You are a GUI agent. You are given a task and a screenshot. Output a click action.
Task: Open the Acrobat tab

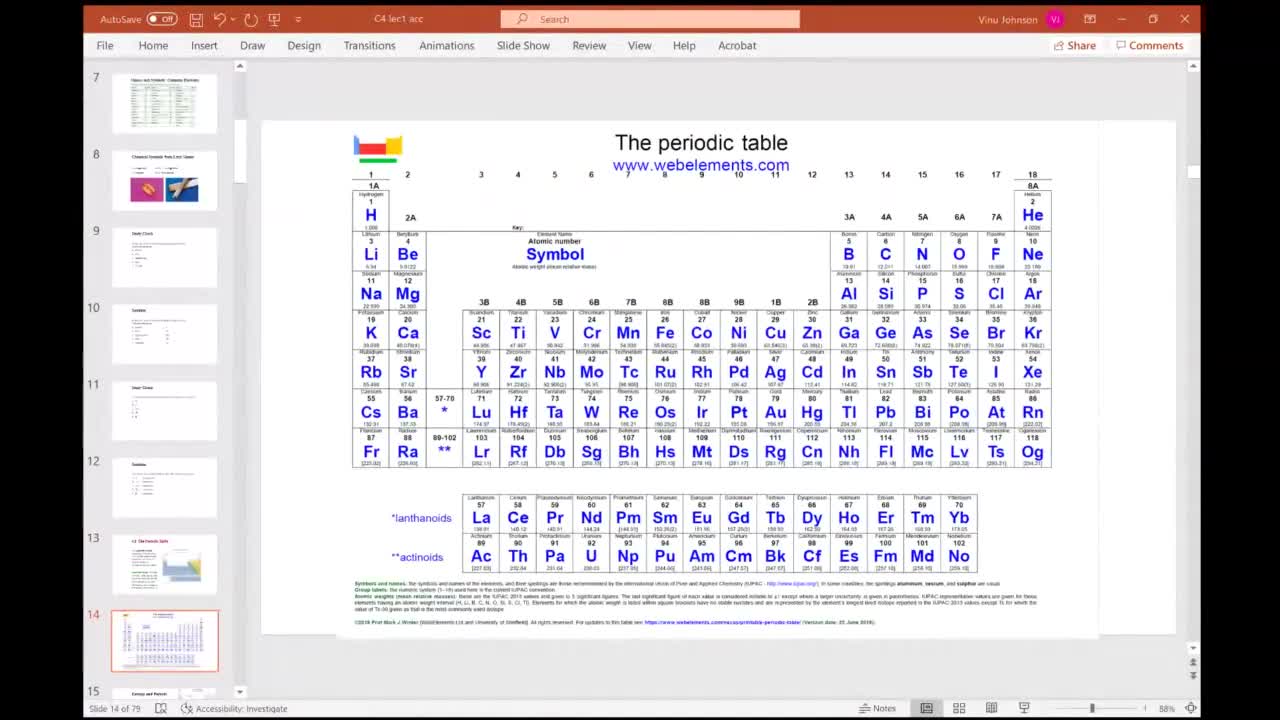tap(737, 45)
